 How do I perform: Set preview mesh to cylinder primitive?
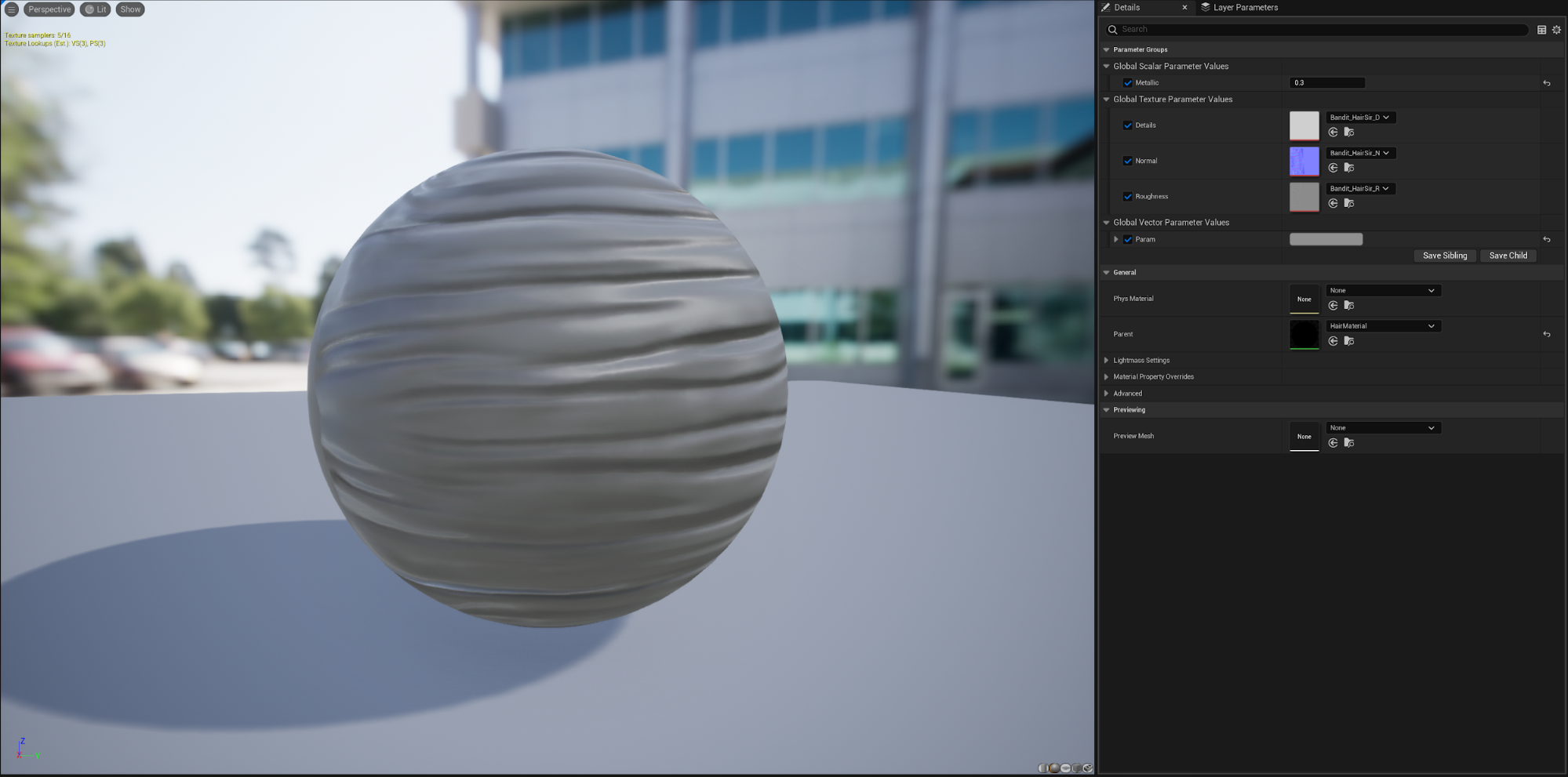point(1043,768)
